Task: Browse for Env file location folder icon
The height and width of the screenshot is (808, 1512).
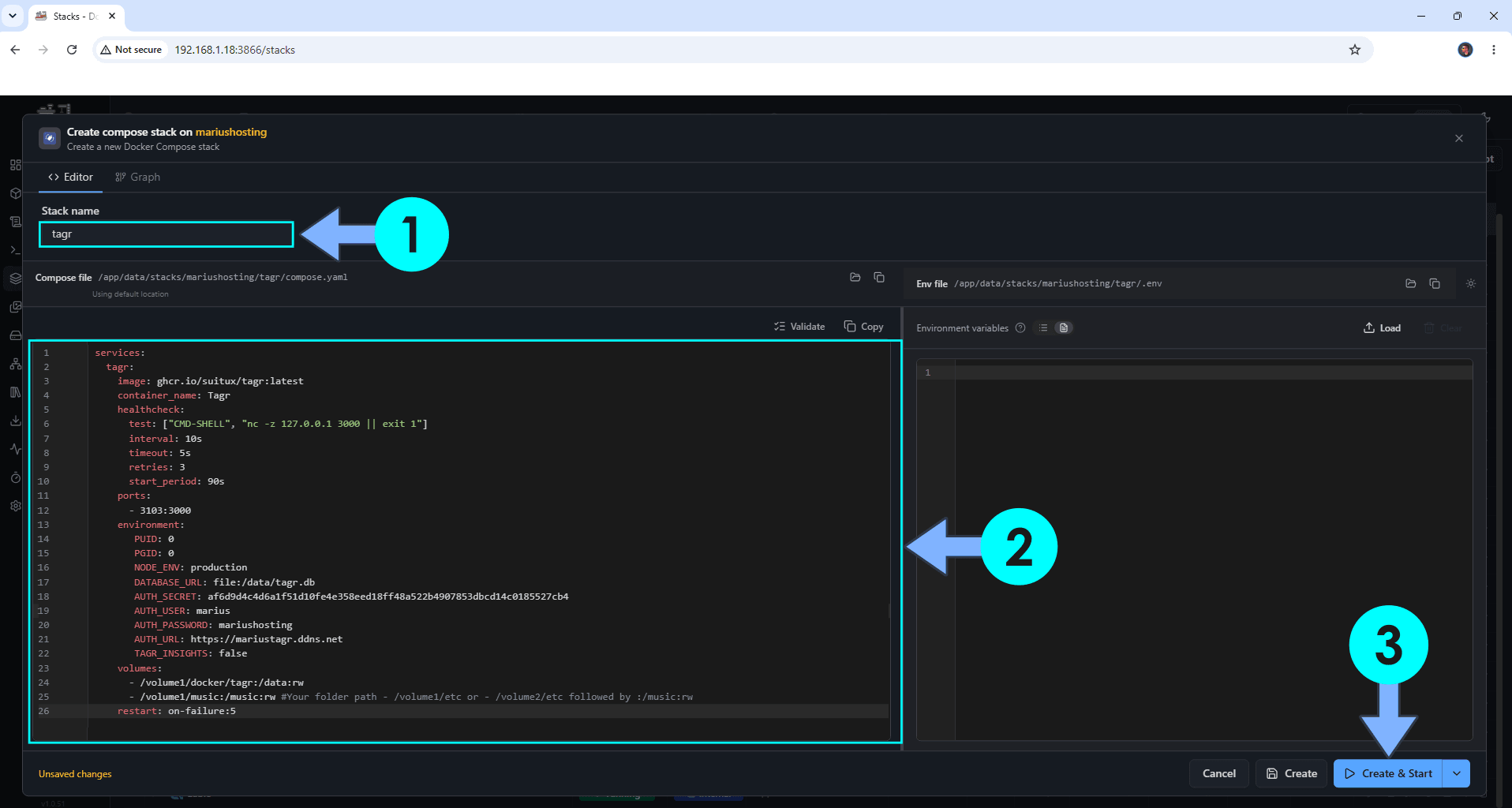Action: [1410, 283]
